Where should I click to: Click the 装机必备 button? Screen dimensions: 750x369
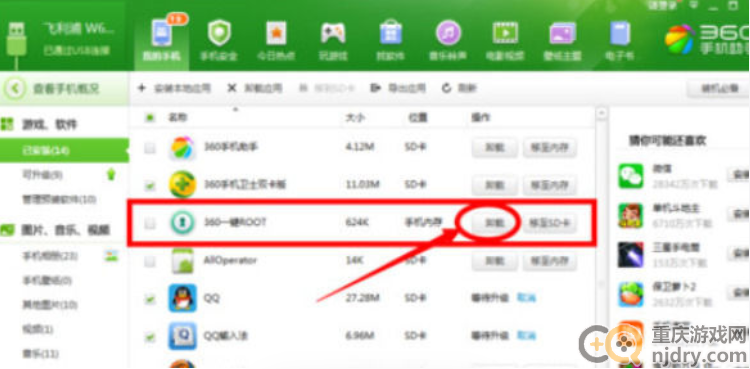(x=718, y=88)
